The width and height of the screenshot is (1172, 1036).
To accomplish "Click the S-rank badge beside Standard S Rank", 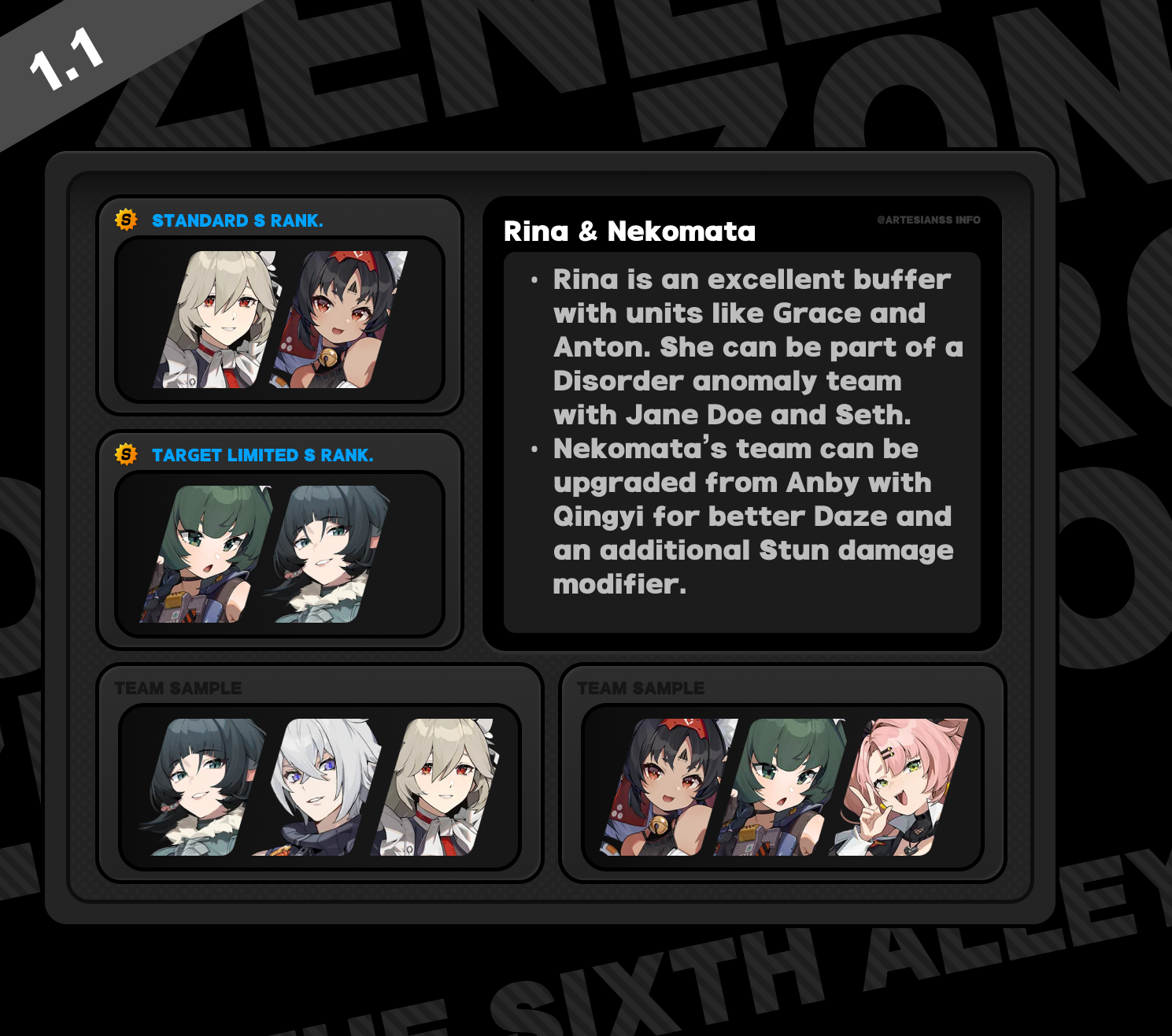I will 126,220.
